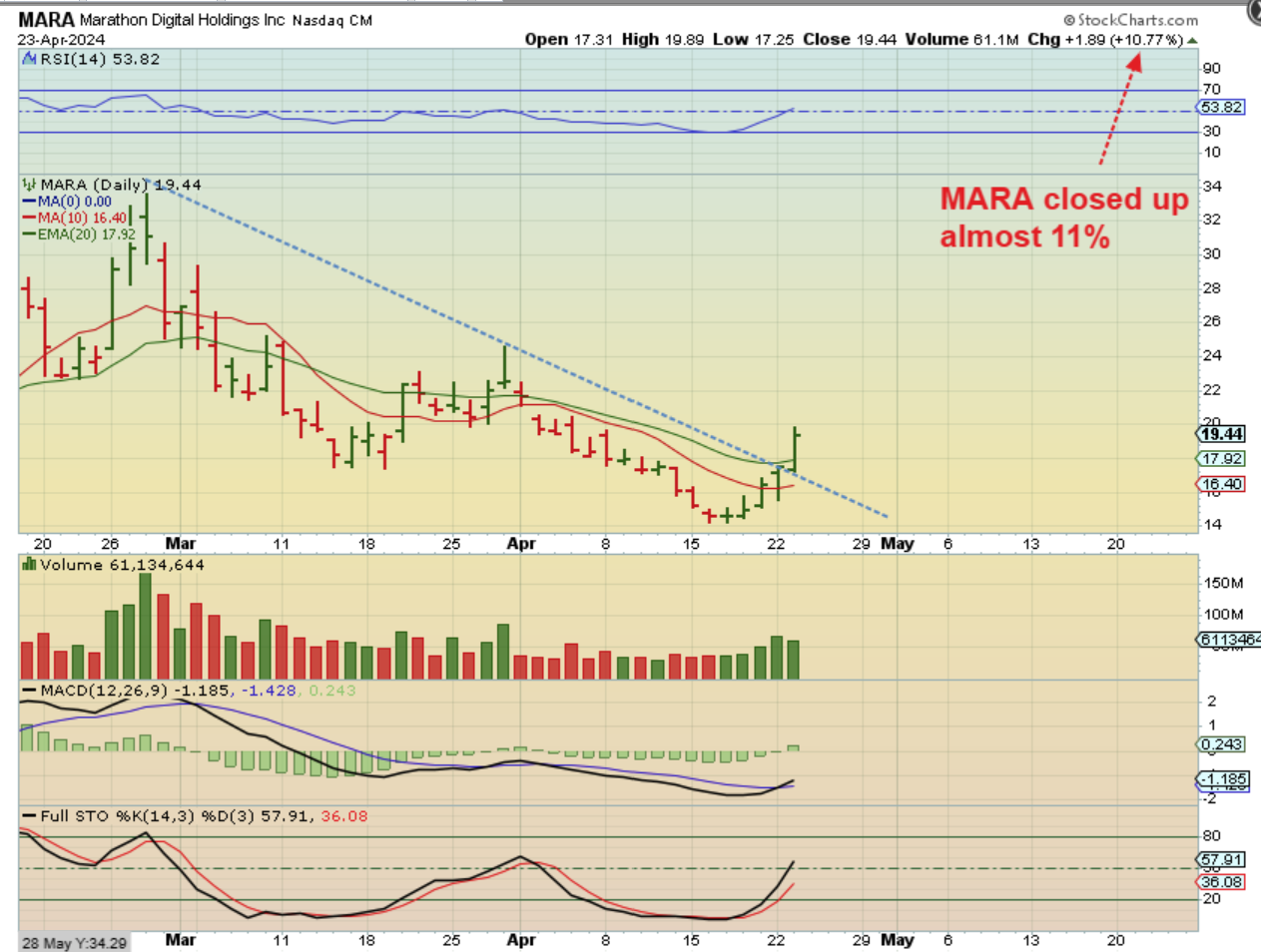Click the Close 19.44 header value

point(850,40)
